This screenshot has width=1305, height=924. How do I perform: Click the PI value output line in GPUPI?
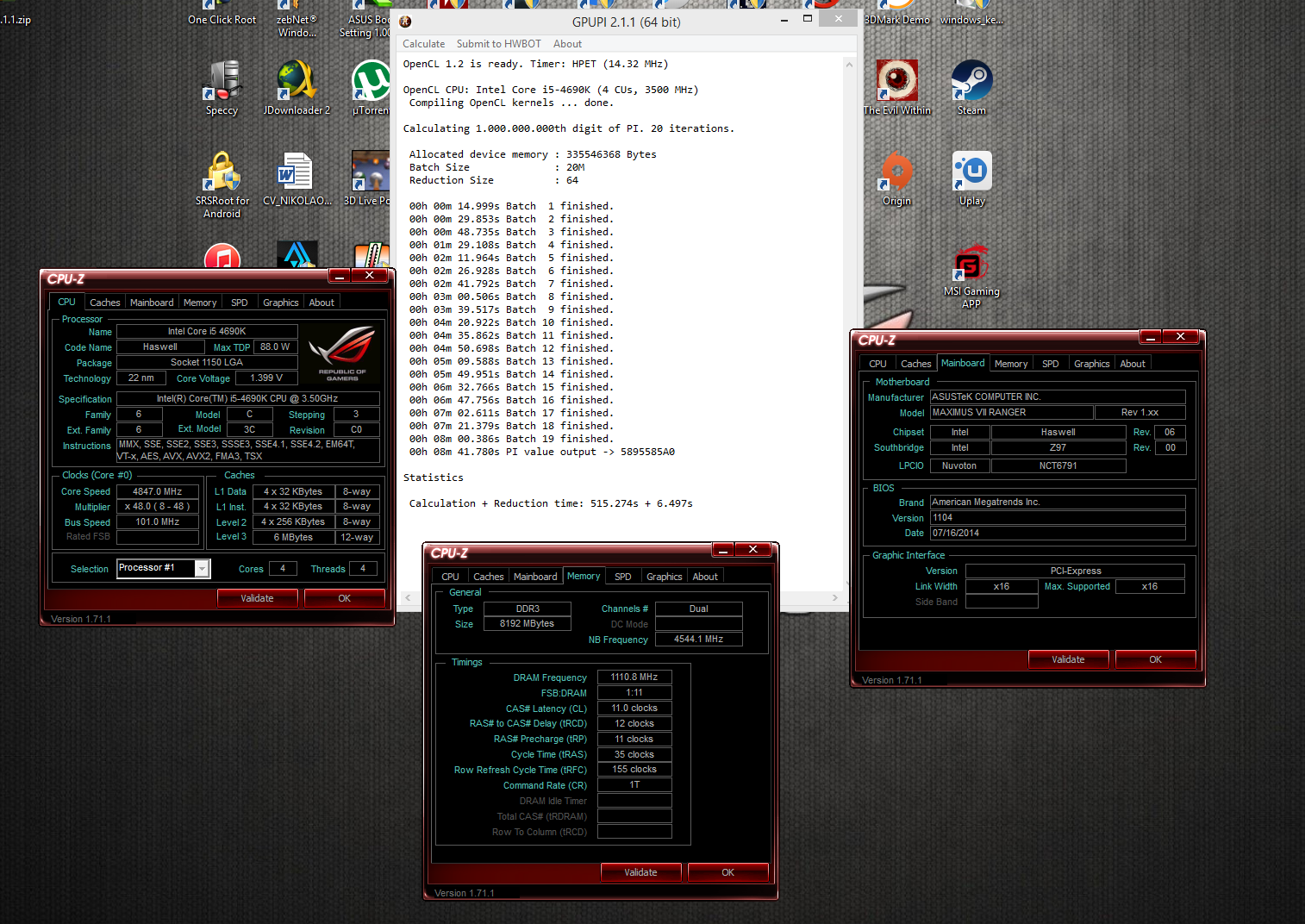click(542, 452)
